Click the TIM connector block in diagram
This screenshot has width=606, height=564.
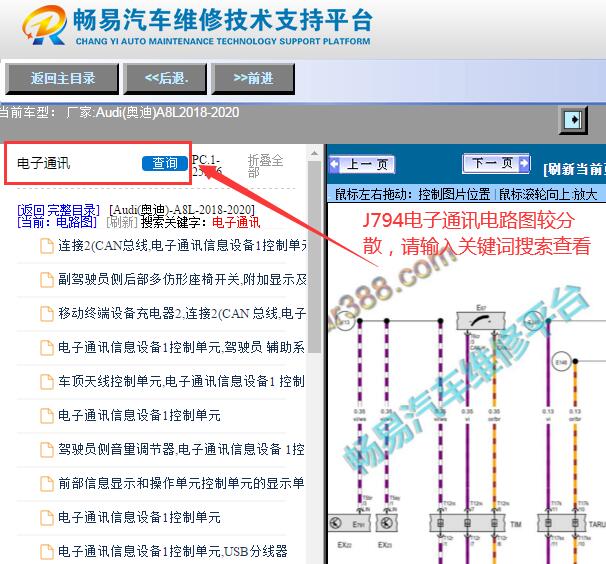468,523
